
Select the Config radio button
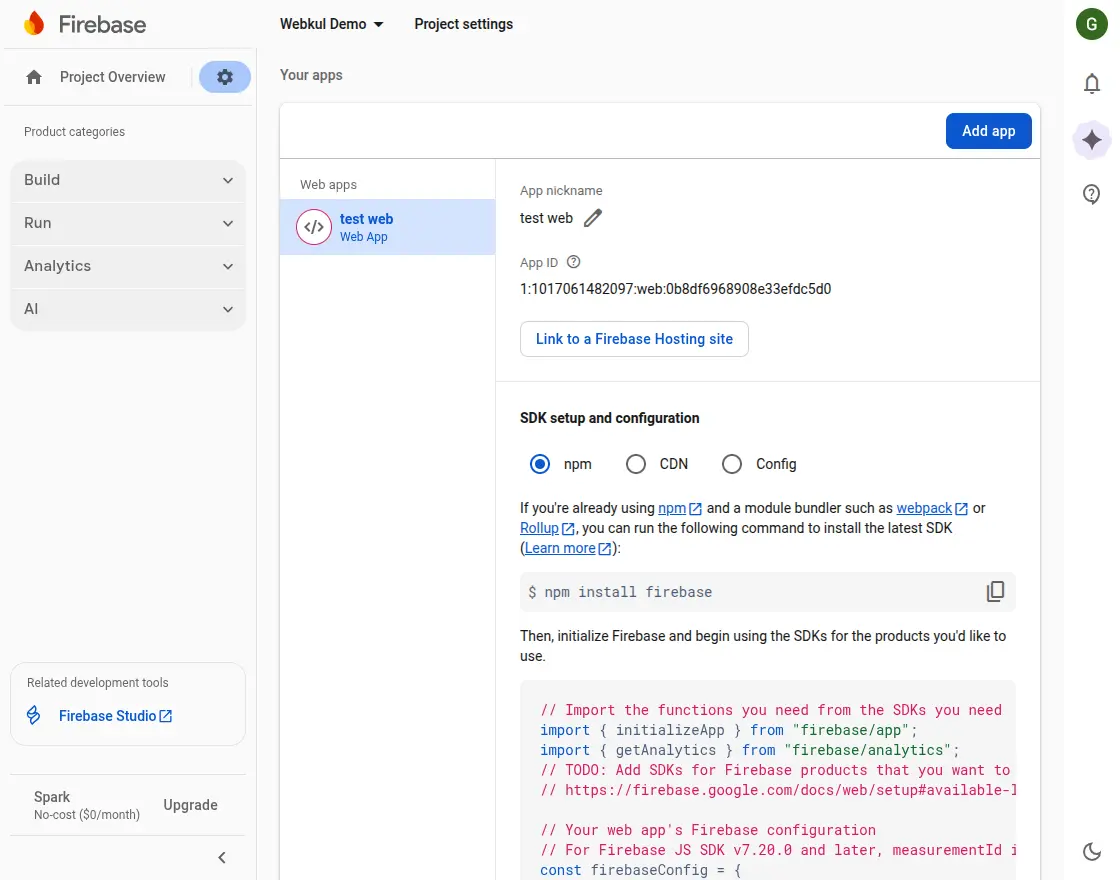pos(732,464)
